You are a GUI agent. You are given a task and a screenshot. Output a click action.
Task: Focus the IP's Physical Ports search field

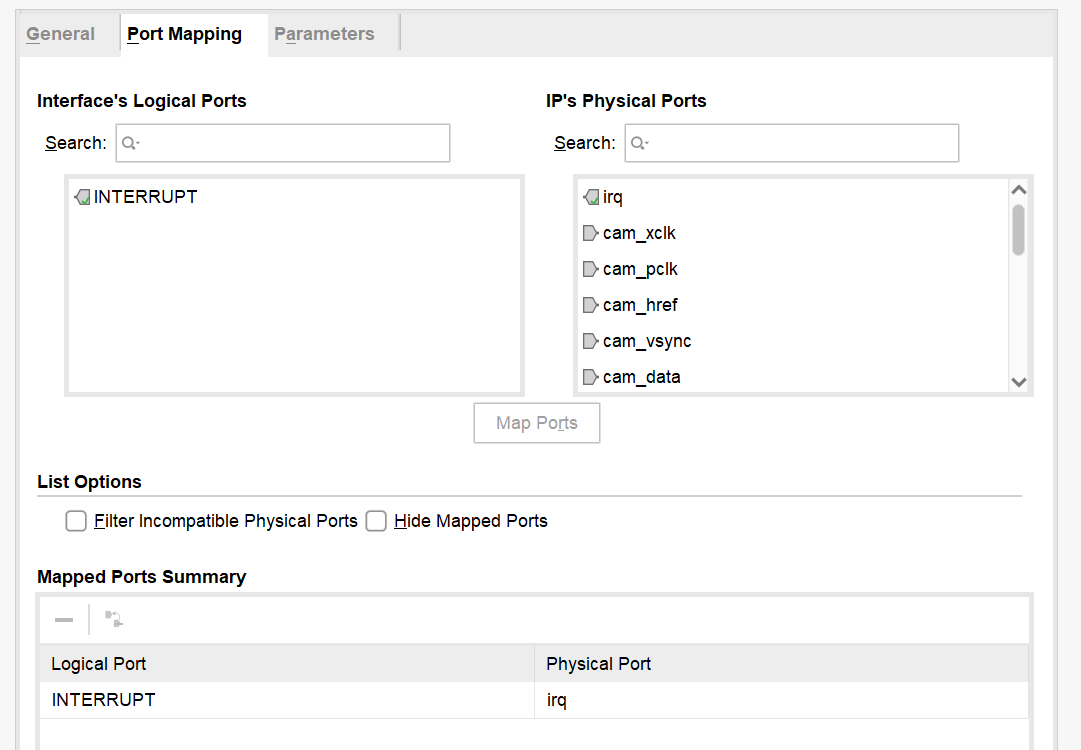click(800, 143)
